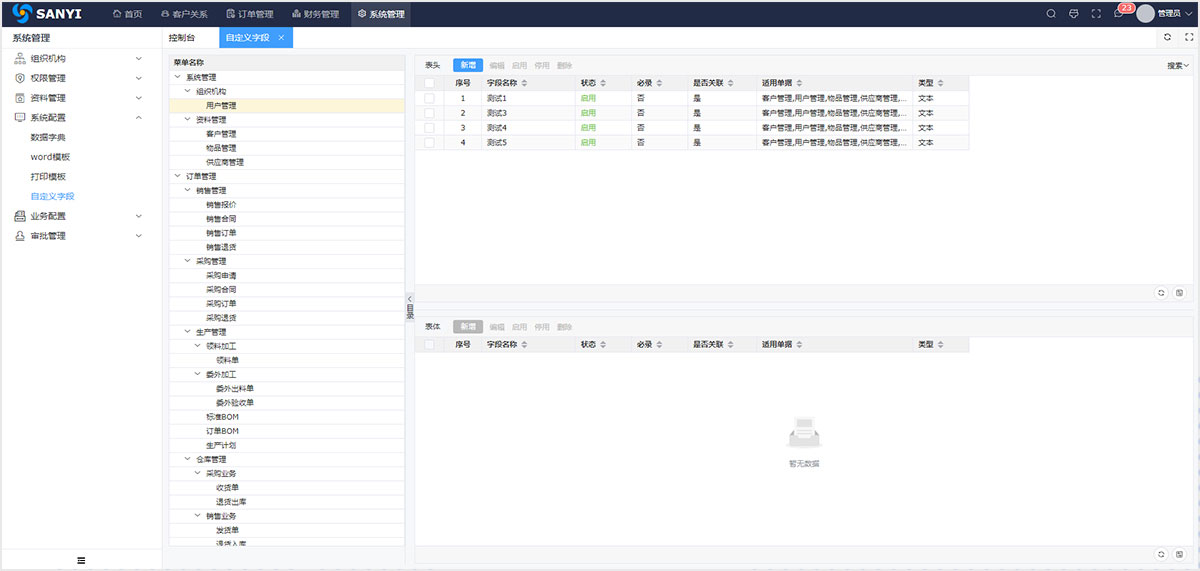The width and height of the screenshot is (1200, 571).
Task: Tick the select-all checkbox in 表头 table
Action: click(x=430, y=83)
